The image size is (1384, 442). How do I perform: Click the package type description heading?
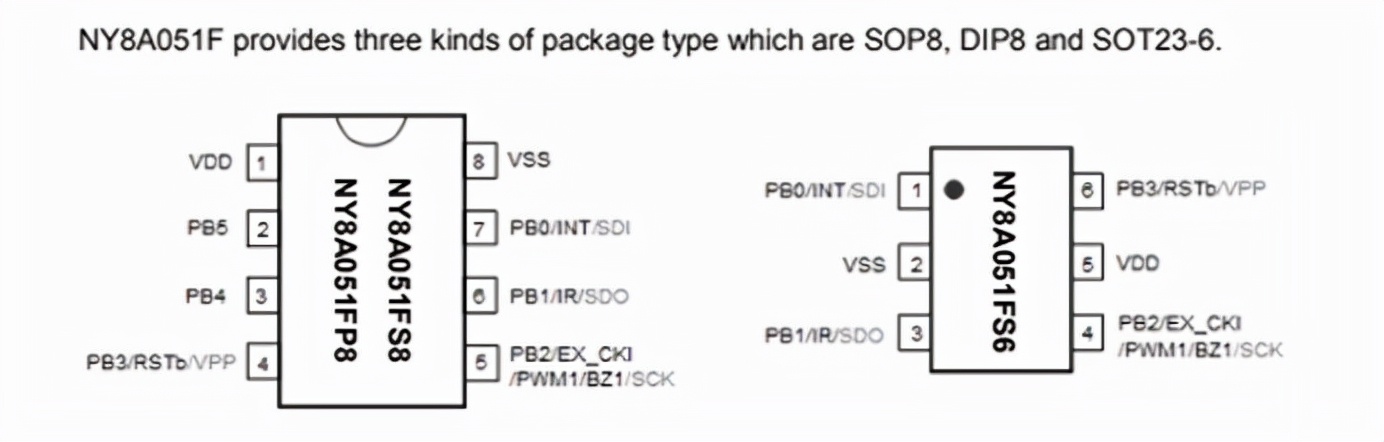click(650, 45)
